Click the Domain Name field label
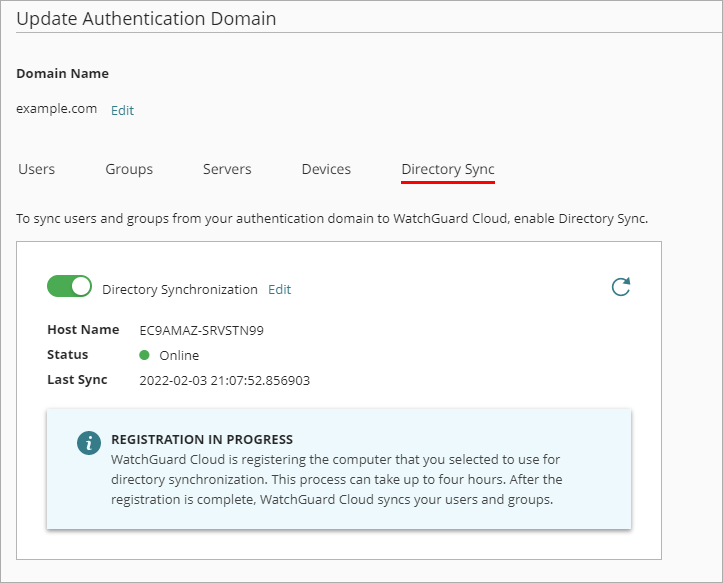Image resolution: width=723 pixels, height=583 pixels. tap(63, 73)
